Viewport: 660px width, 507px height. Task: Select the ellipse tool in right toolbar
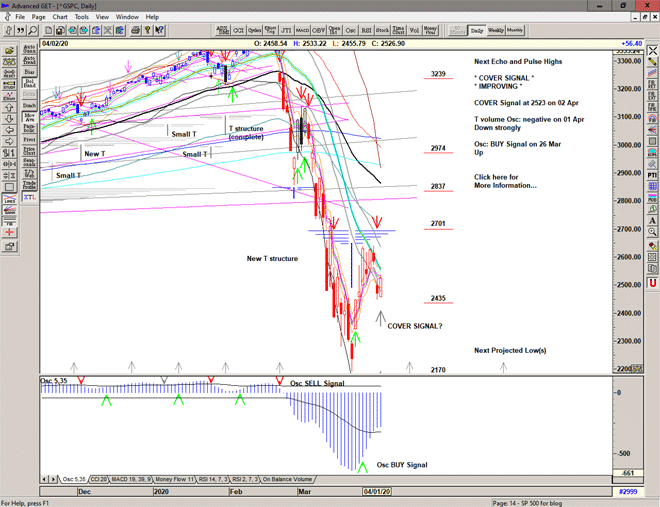point(652,152)
